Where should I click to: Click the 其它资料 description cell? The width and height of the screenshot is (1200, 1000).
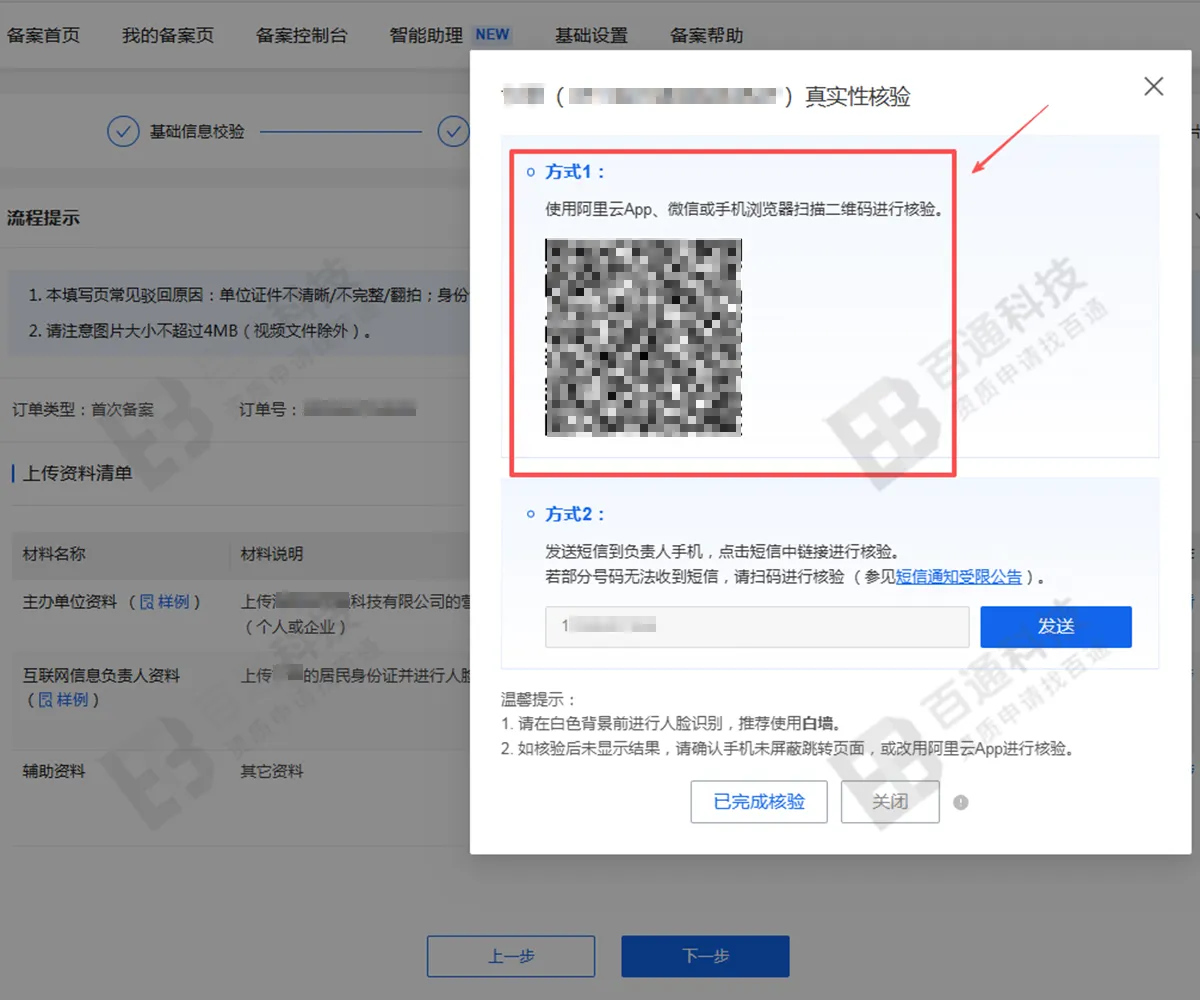(x=272, y=771)
